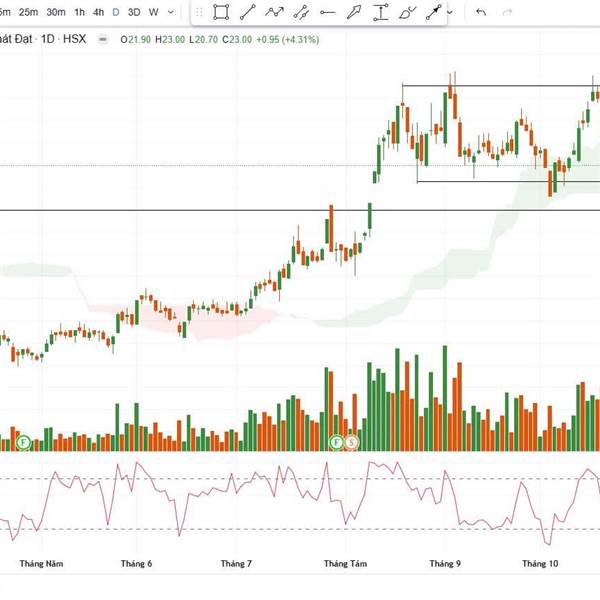Viewport: 600px width, 600px height.
Task: Grab the drawing toolbar drag handle
Action: click(199, 12)
